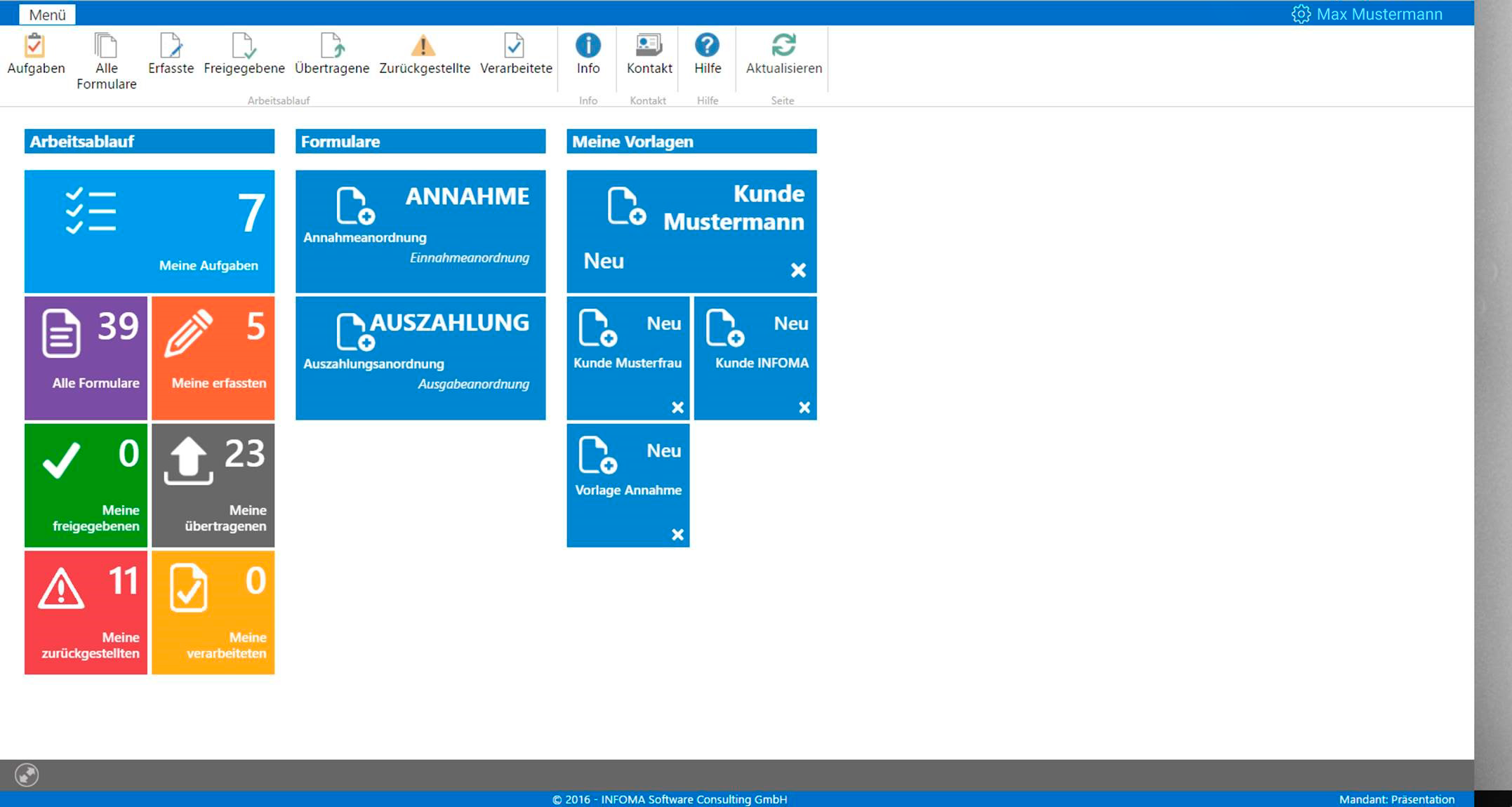
Task: Open the Info ribbon button
Action: tap(588, 46)
